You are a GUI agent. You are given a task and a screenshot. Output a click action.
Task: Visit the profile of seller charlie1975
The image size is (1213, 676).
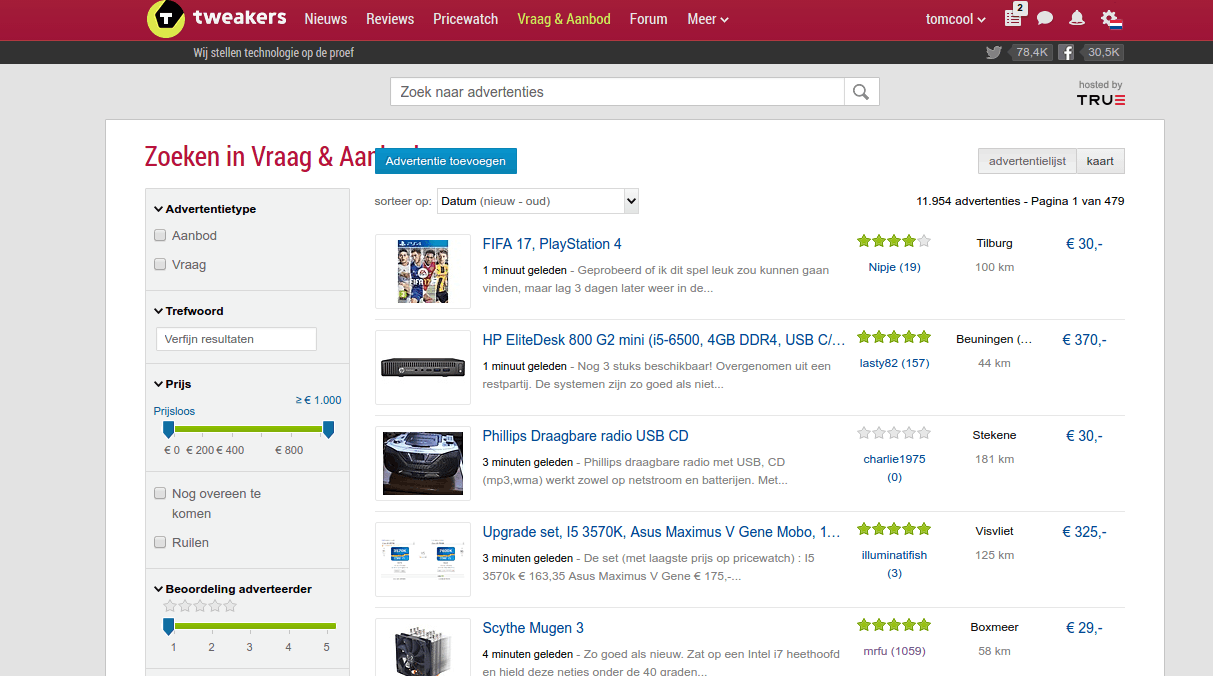(894, 459)
